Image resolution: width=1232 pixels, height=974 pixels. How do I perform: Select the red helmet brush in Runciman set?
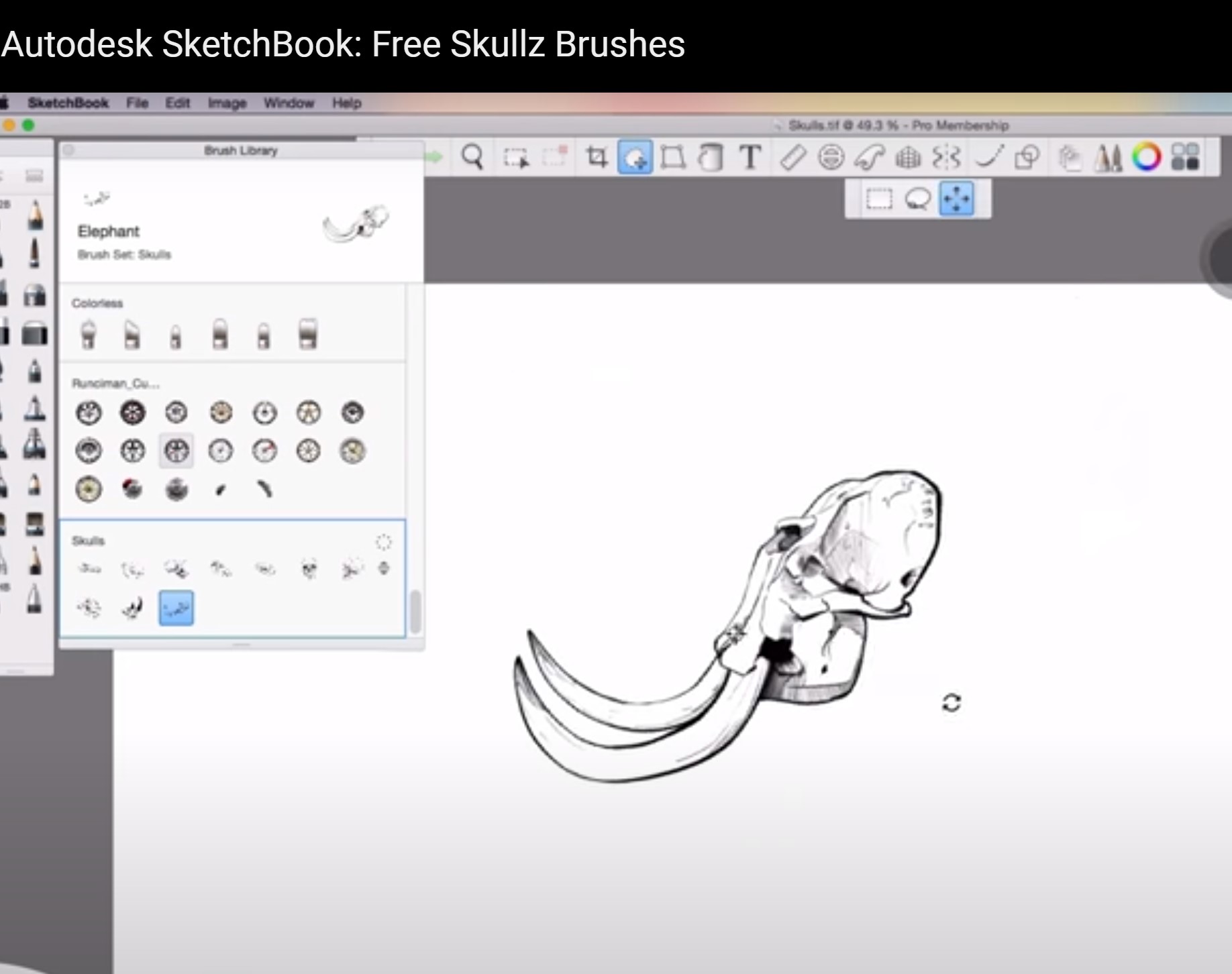pyautogui.click(x=132, y=489)
